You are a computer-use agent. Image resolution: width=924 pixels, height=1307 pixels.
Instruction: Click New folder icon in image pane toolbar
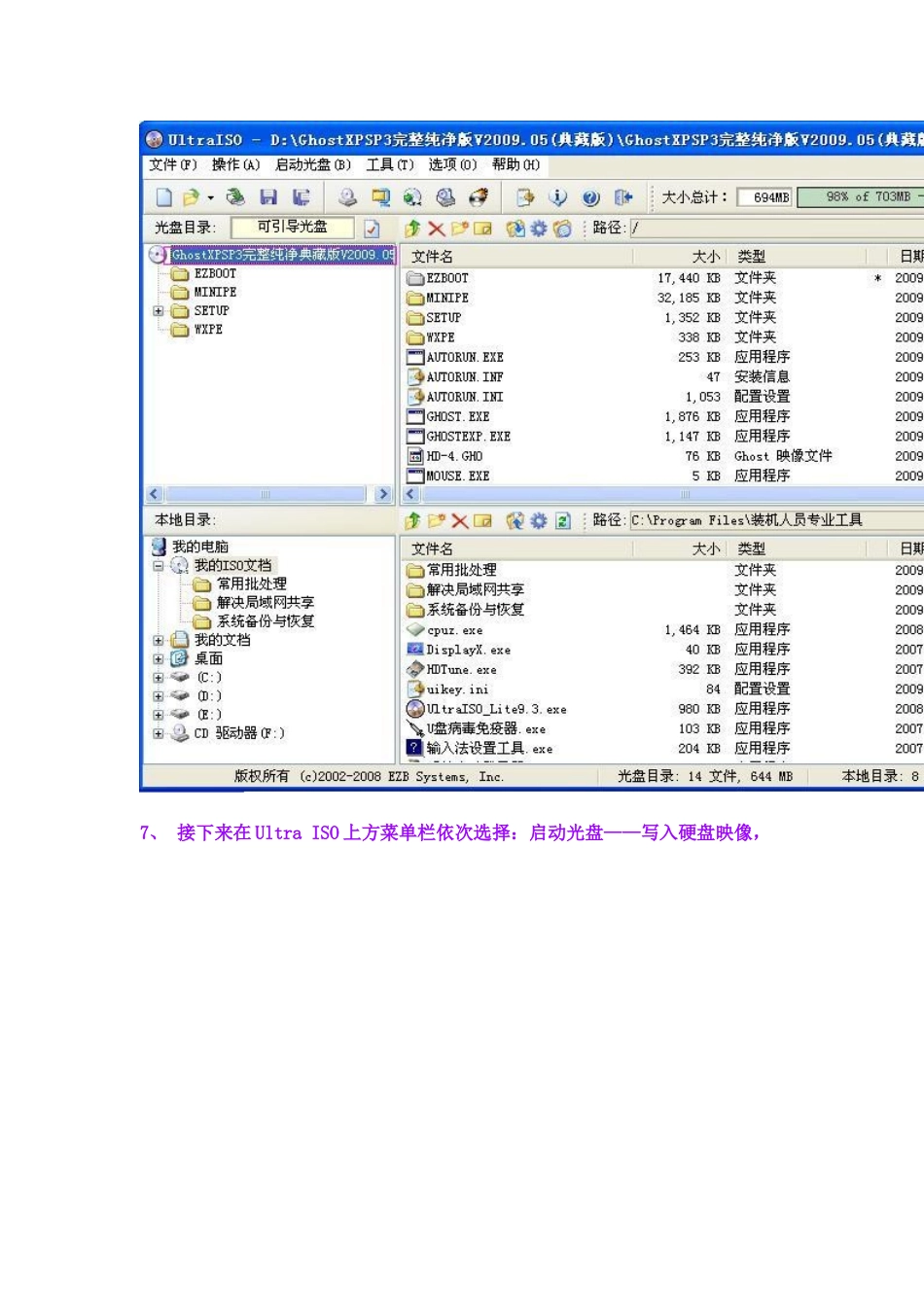(x=459, y=229)
